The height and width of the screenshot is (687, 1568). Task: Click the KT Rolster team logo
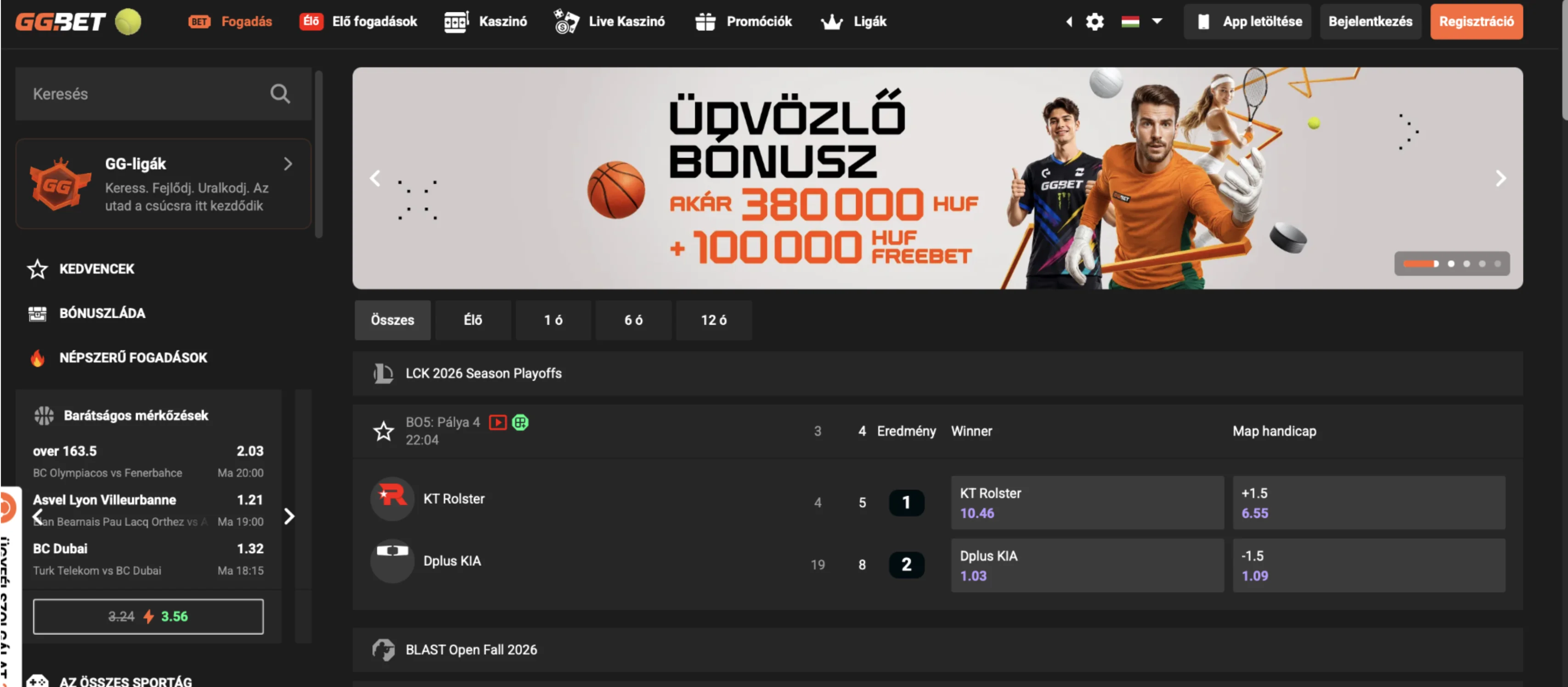[x=392, y=499]
